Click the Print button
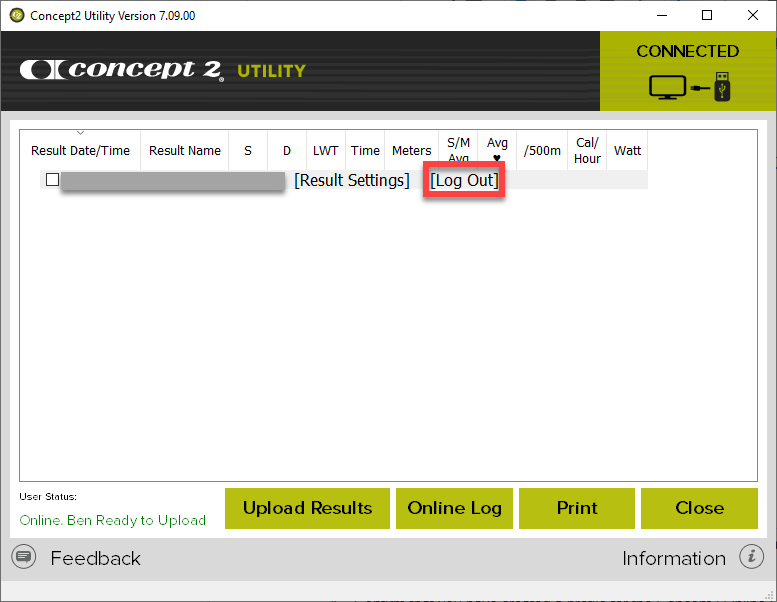 pyautogui.click(x=577, y=508)
